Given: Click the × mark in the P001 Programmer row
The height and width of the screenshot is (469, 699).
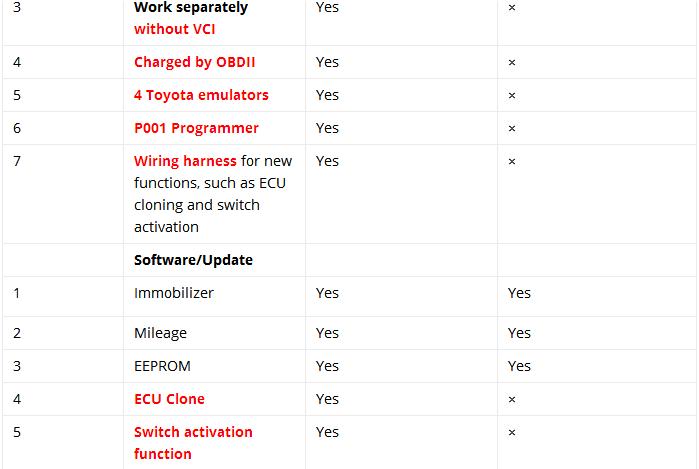Looking at the screenshot, I should click(x=512, y=128).
